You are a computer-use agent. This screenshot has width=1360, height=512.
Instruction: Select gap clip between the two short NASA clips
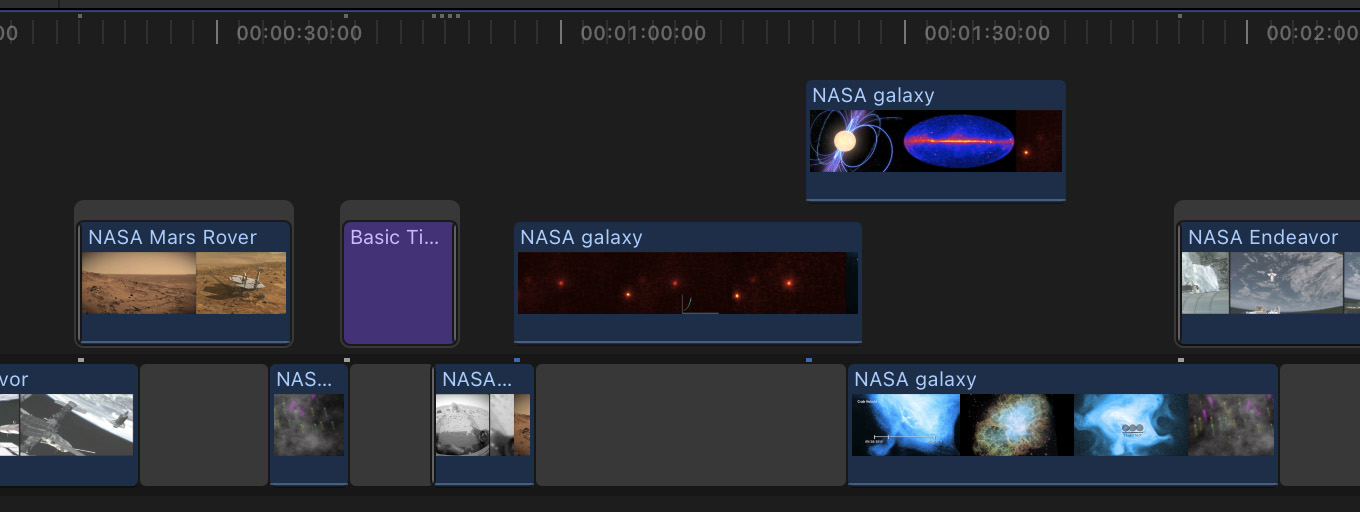[x=391, y=425]
